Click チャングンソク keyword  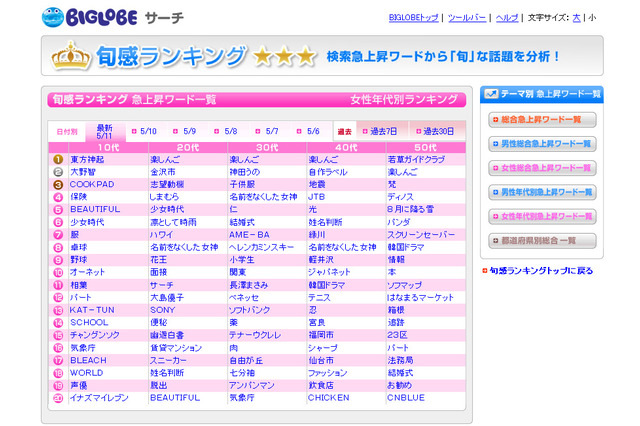point(95,335)
